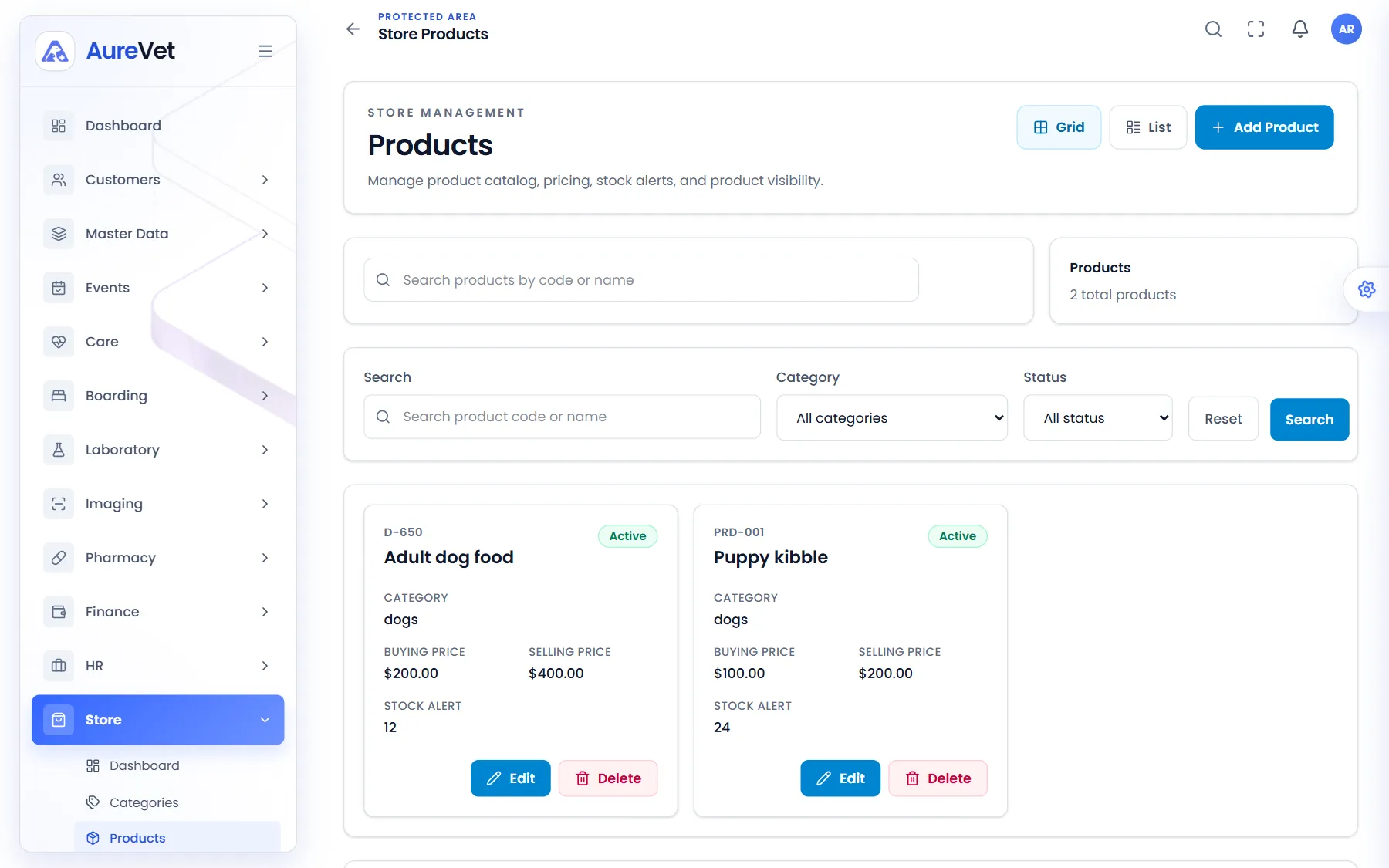Click the Pharmacy pill icon
Viewport: 1389px width, 868px height.
59,558
